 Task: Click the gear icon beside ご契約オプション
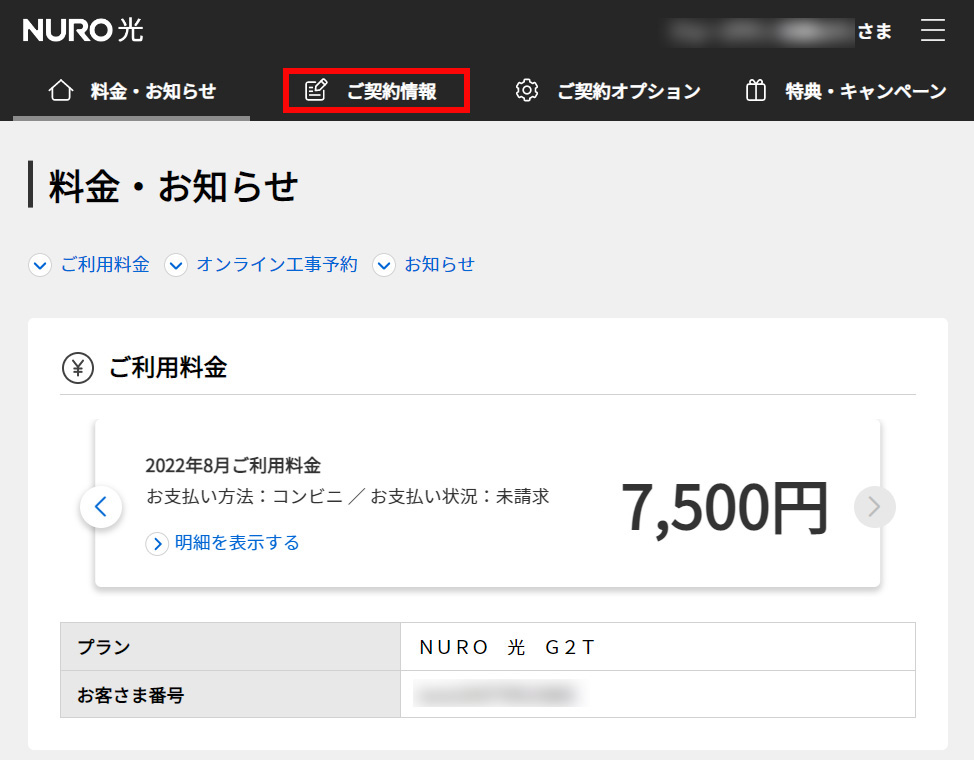pyautogui.click(x=527, y=91)
